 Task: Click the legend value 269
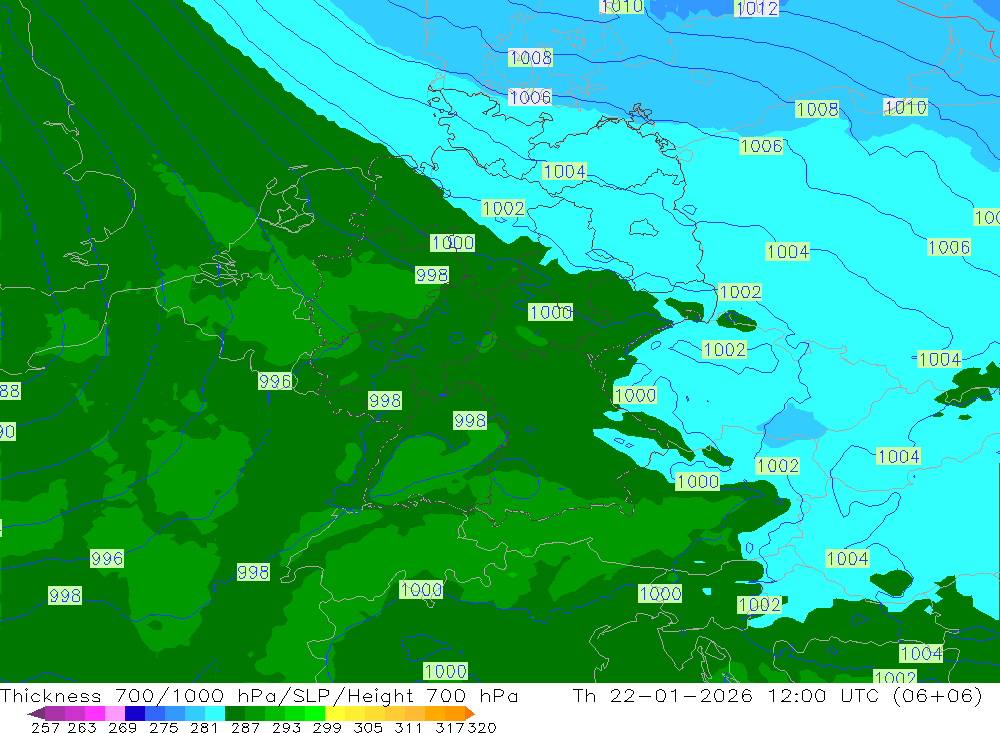(x=122, y=728)
